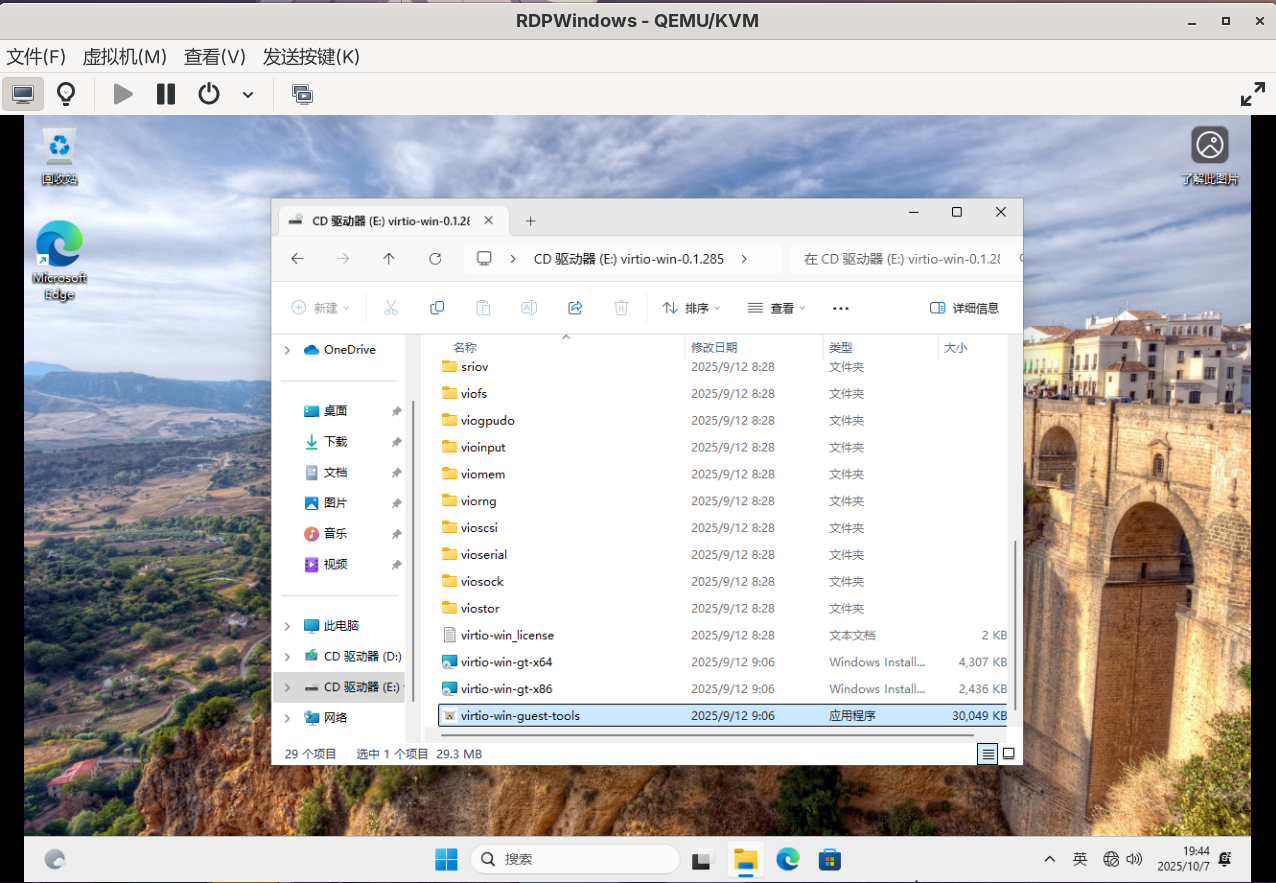Power off the VM via the shutdown icon
Screen dimensions: 1276x883
click(209, 93)
